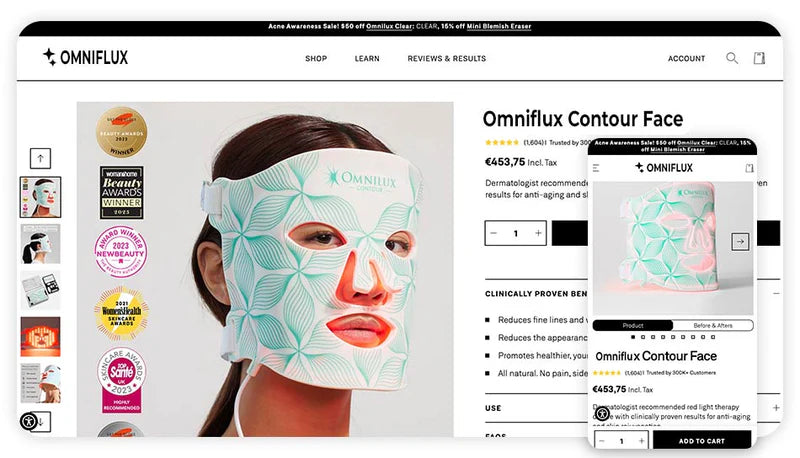800x458 pixels.
Task: Open Reviews & Results menu item
Action: click(x=446, y=59)
